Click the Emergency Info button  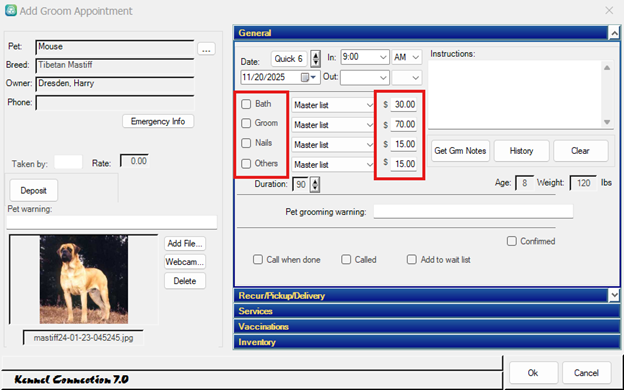pyautogui.click(x=158, y=121)
